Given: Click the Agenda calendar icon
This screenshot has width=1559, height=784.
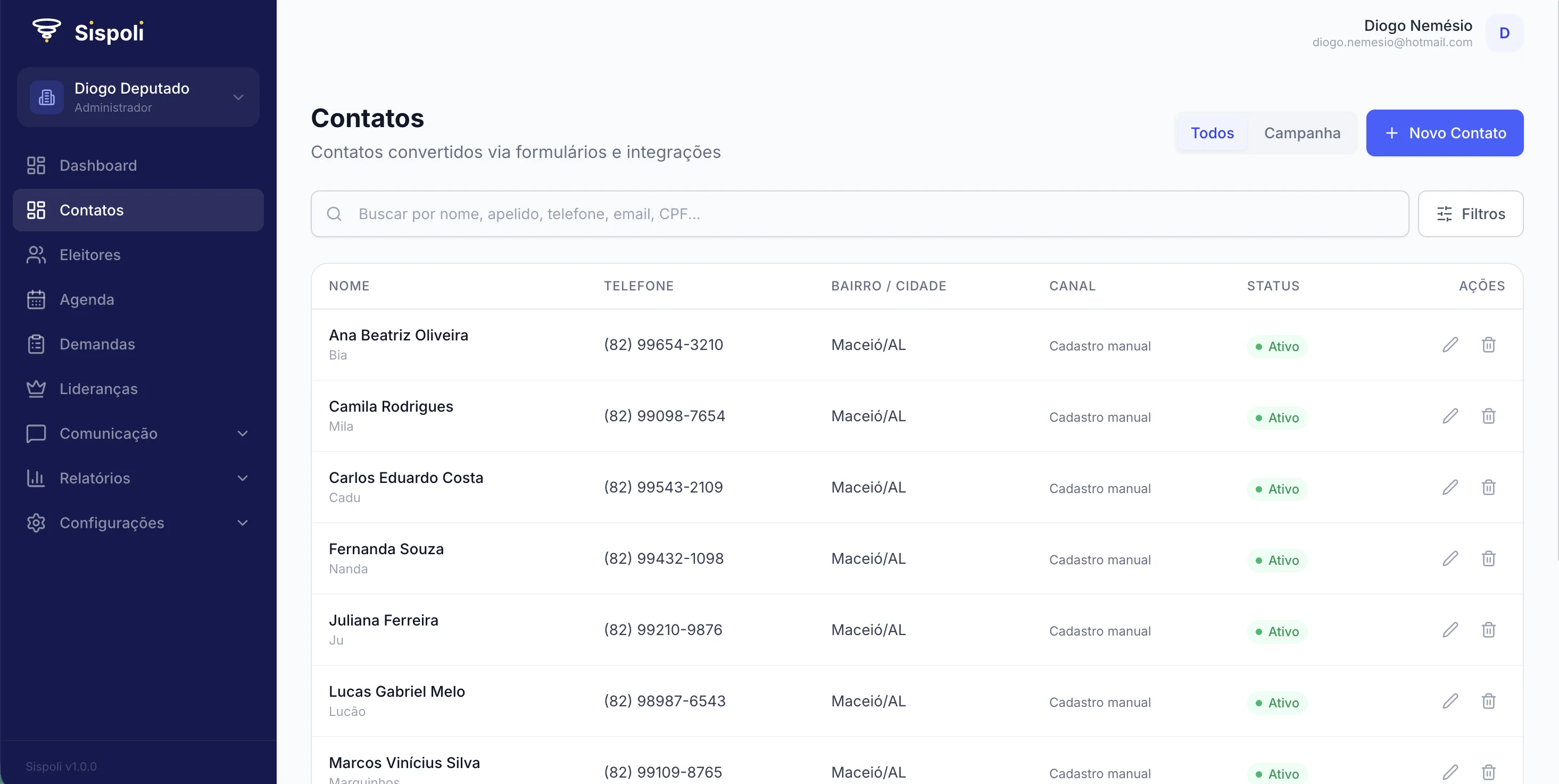Looking at the screenshot, I should tap(36, 299).
